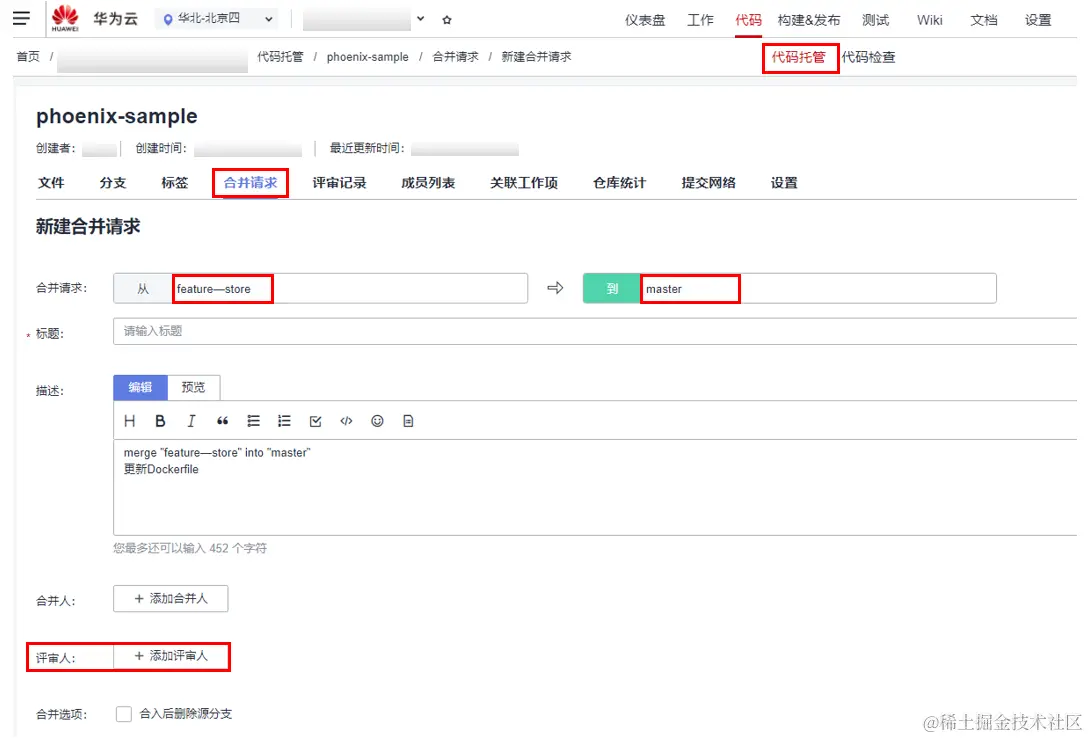The width and height of the screenshot is (1089, 739).
Task: Apply bold formatting in description editor
Action: (x=160, y=421)
